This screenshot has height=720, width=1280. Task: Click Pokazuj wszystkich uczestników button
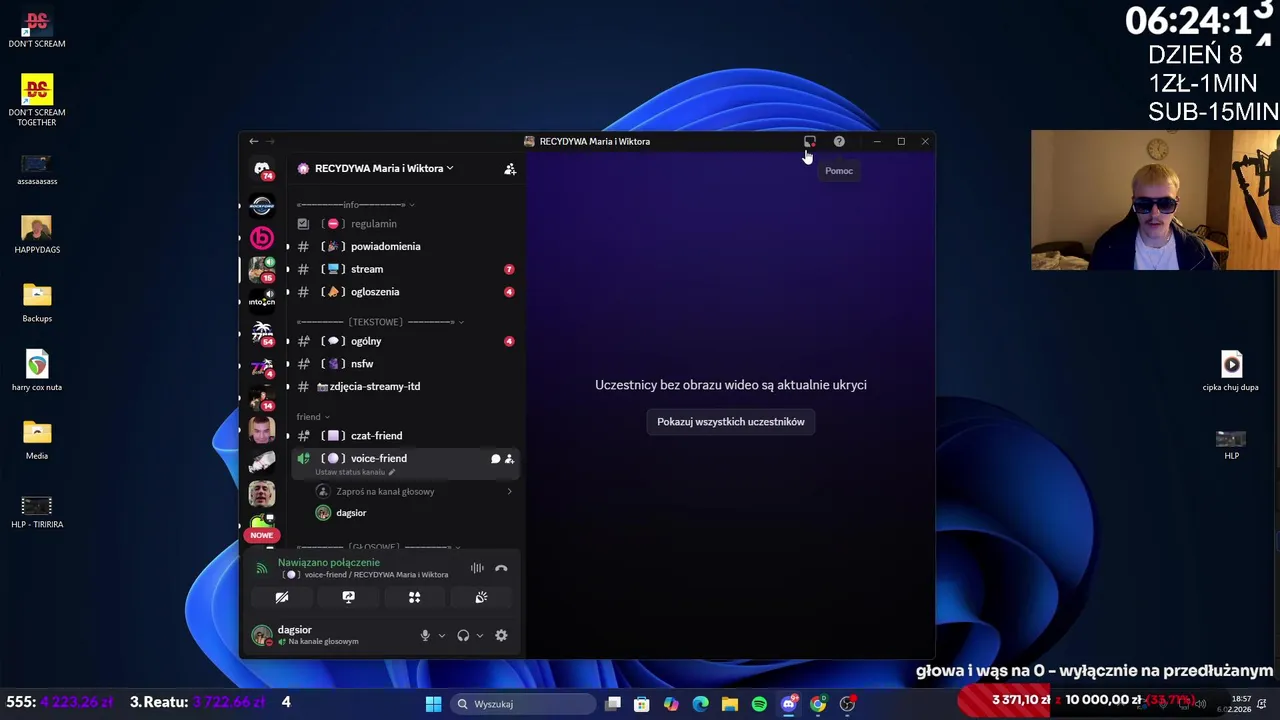731,422
